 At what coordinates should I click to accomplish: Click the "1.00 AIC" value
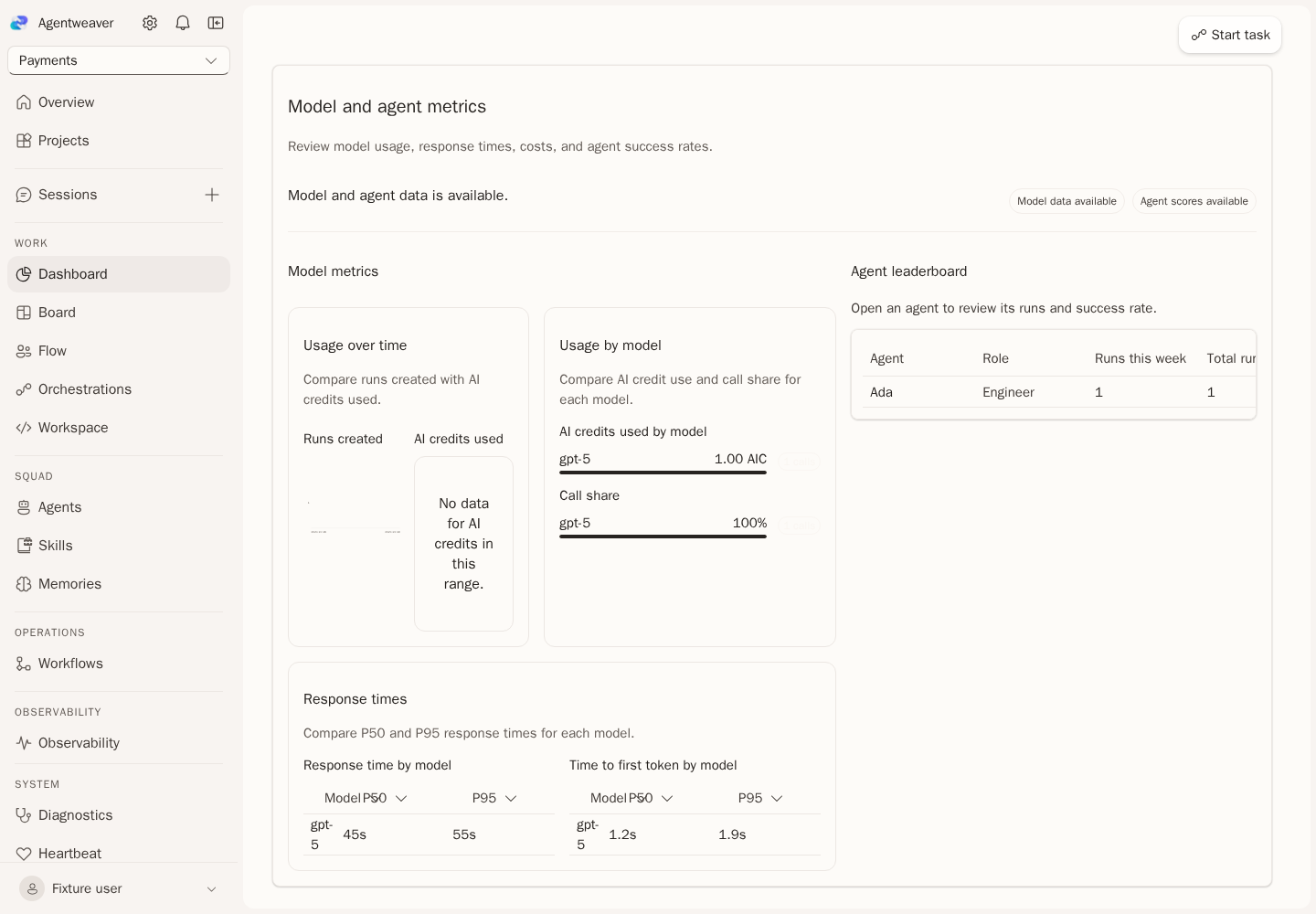(740, 459)
